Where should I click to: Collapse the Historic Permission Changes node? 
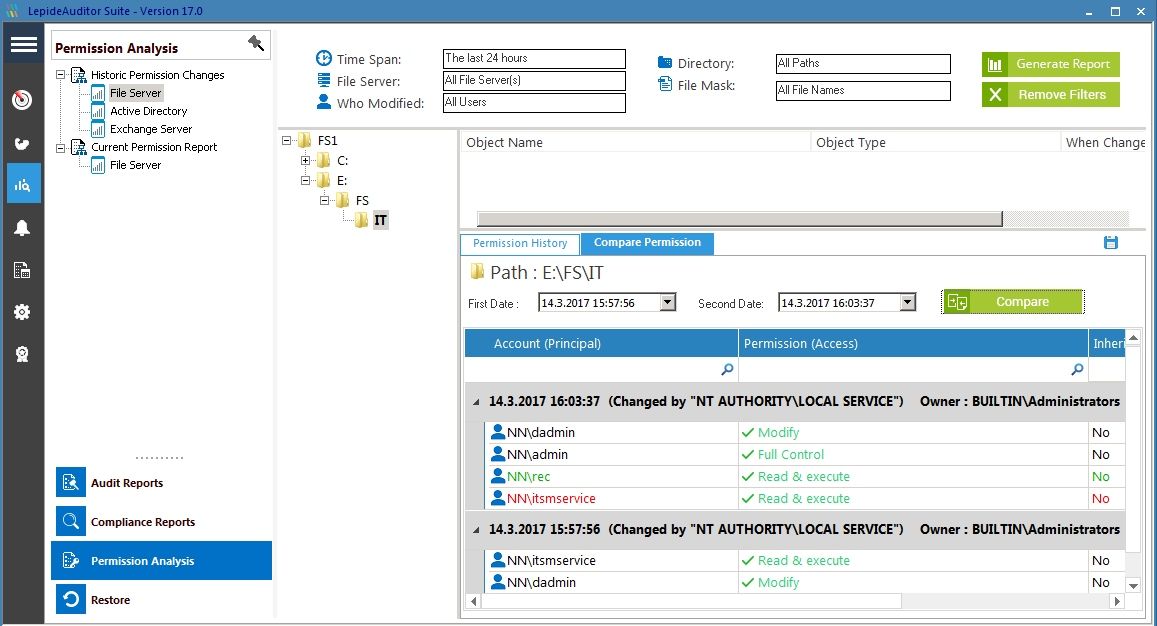click(61, 75)
